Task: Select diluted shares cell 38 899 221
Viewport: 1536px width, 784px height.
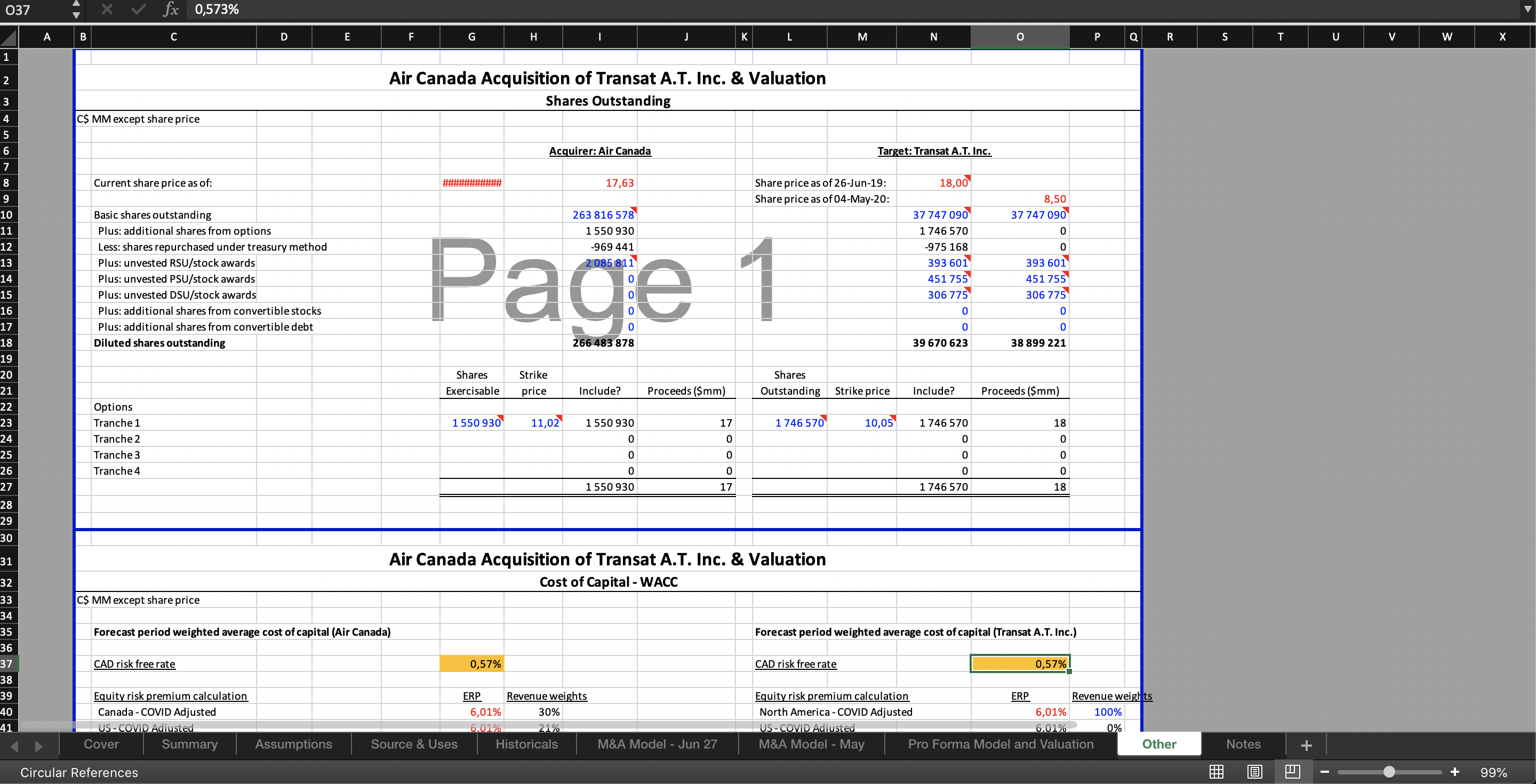Action: [1020, 343]
